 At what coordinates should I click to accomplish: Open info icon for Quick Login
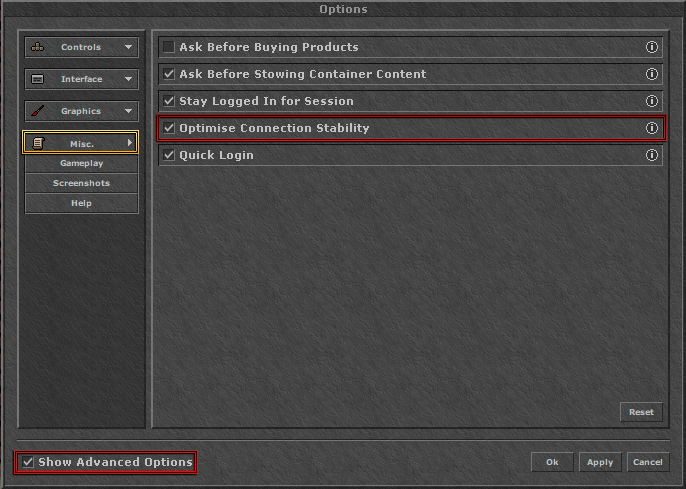pyautogui.click(x=652, y=155)
